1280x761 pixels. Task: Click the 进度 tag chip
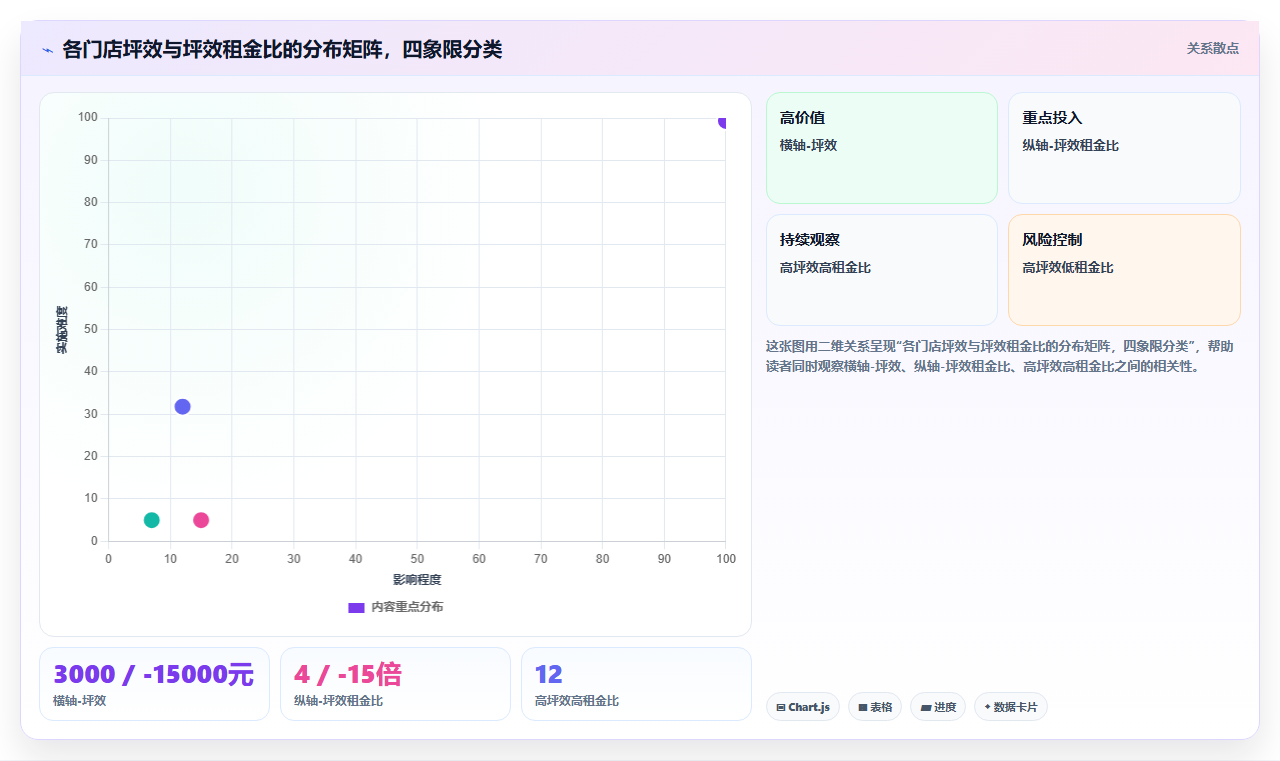(938, 707)
